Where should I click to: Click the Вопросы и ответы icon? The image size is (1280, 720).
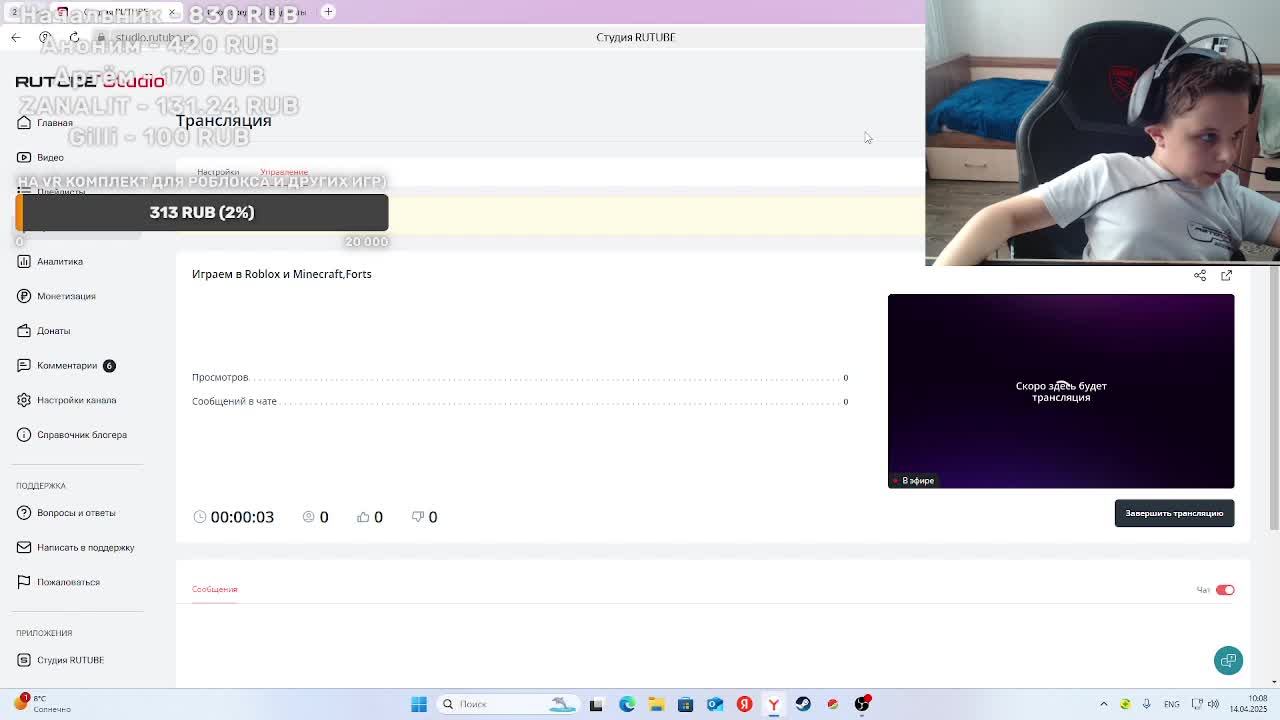point(24,513)
